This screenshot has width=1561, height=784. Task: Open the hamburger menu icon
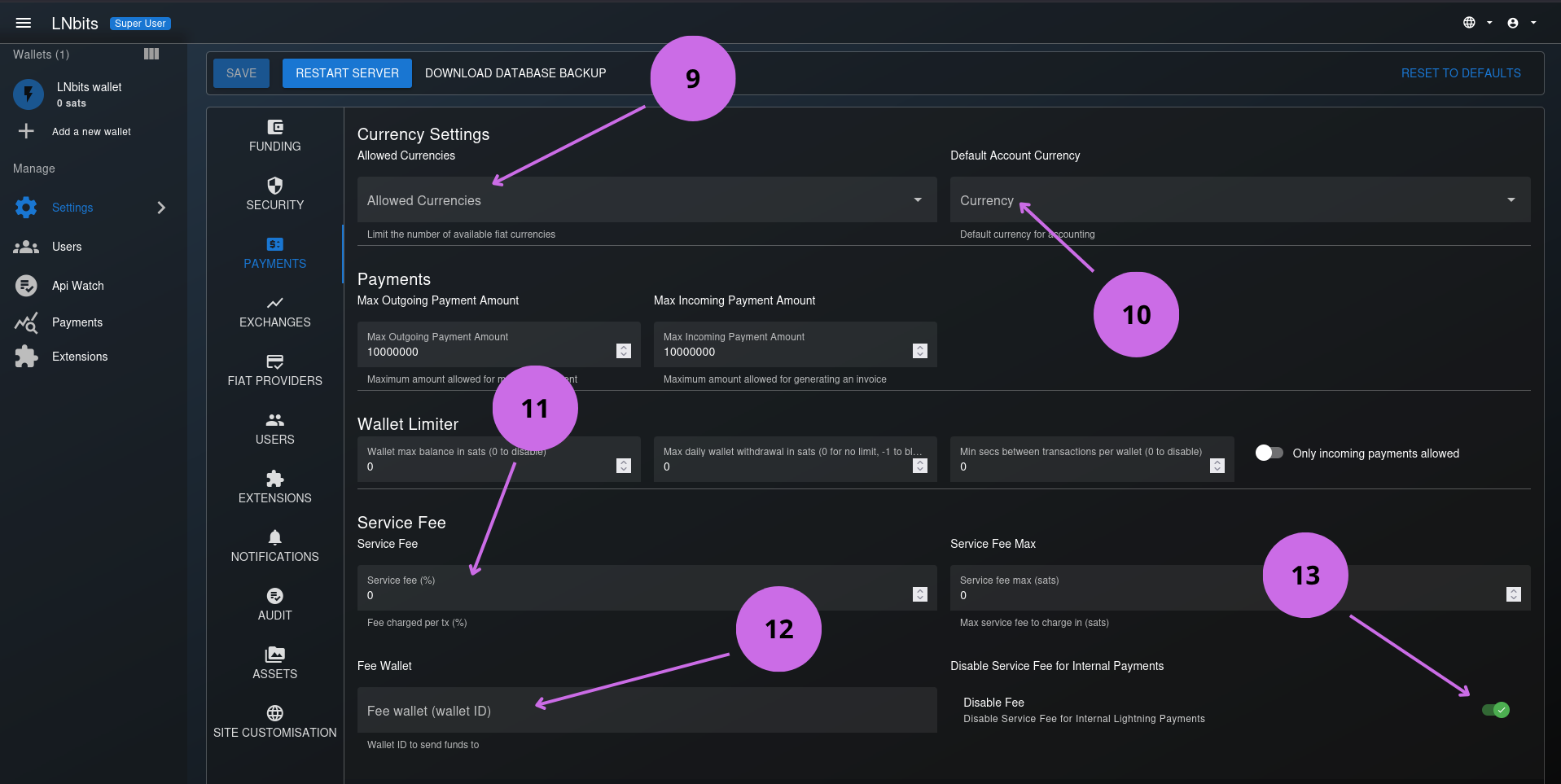pyautogui.click(x=24, y=23)
